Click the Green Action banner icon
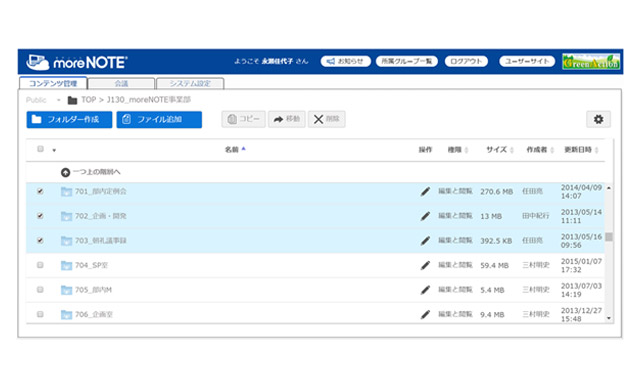 point(591,62)
